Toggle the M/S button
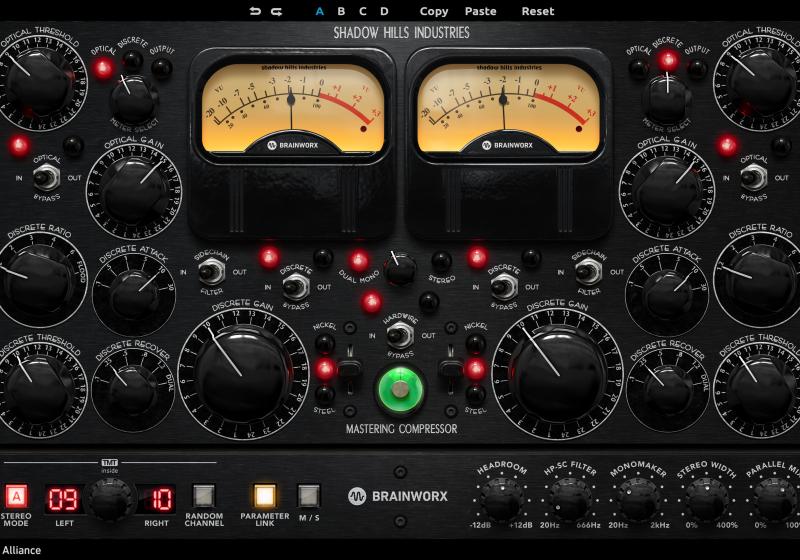 309,496
